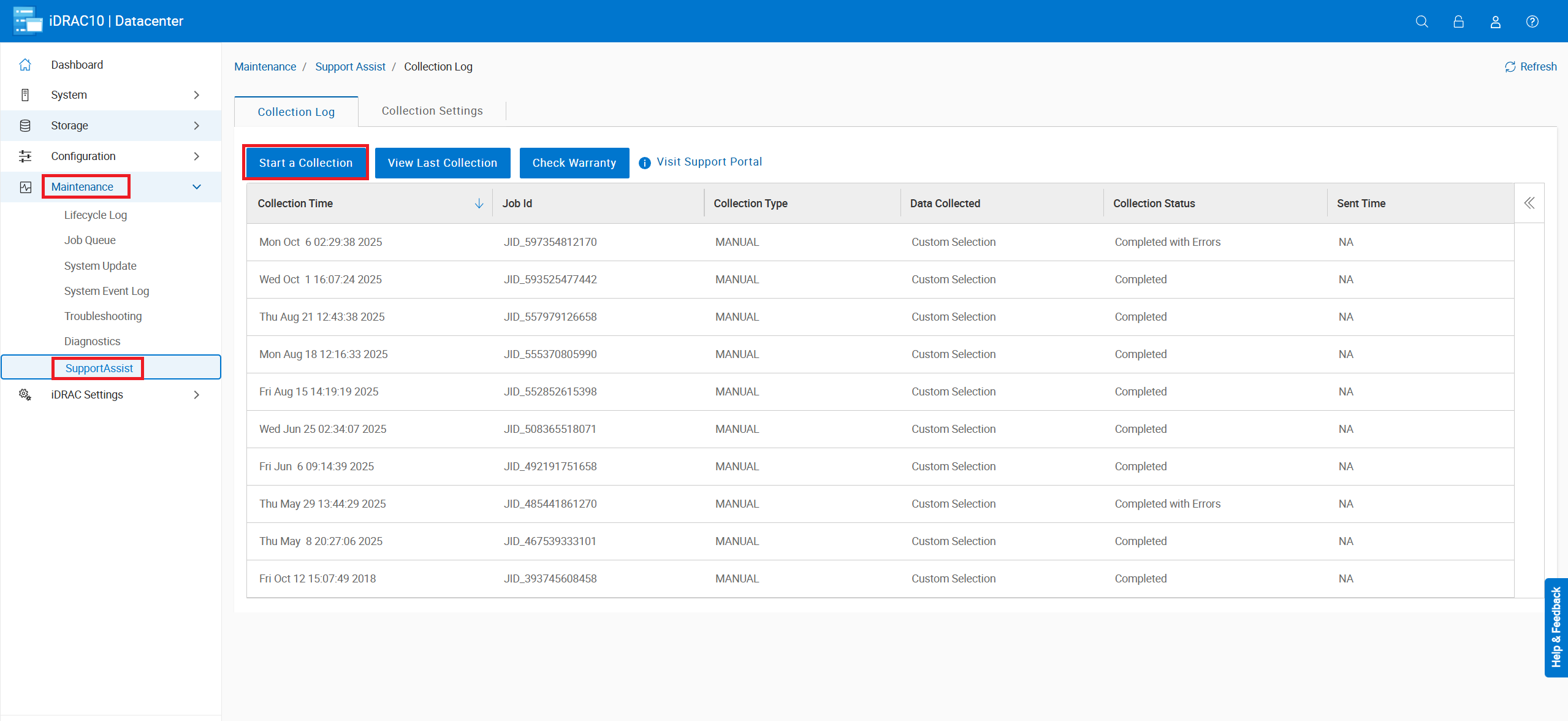
Task: Expand the iDRAC Settings chevron
Action: pyautogui.click(x=196, y=394)
